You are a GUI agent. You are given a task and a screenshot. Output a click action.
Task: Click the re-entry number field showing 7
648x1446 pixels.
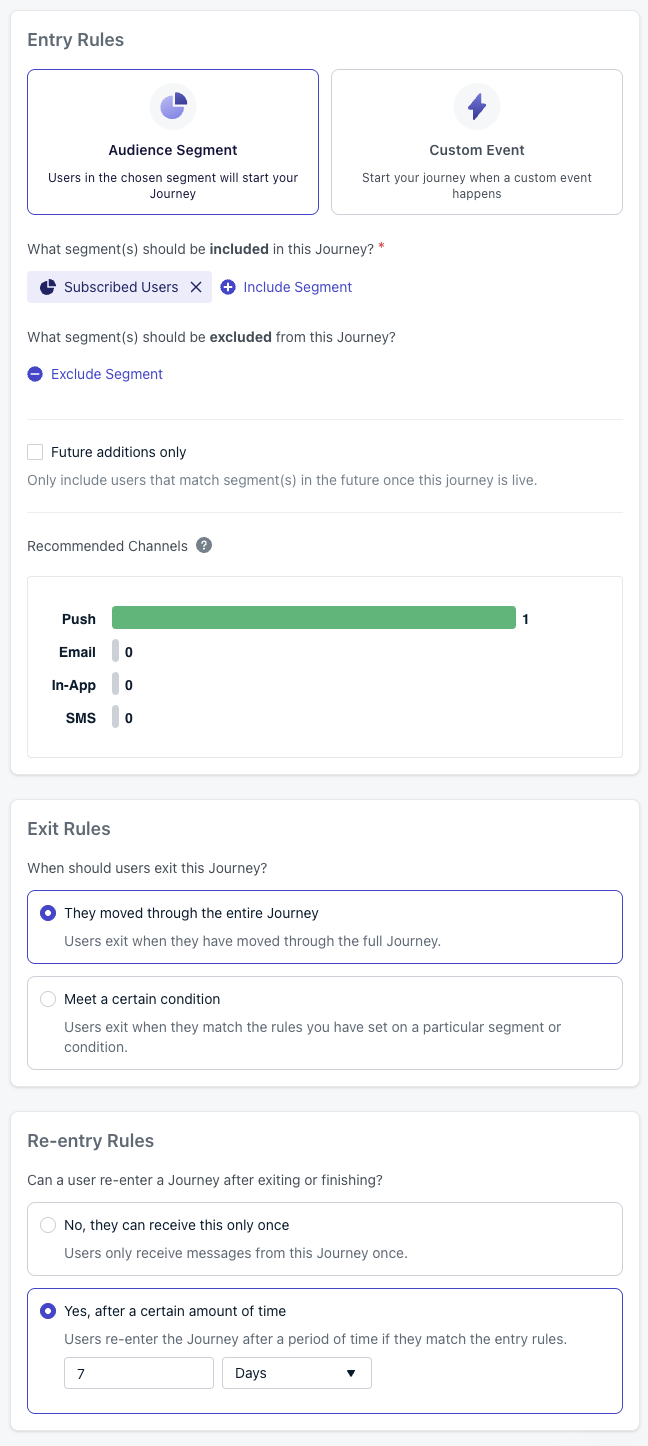[139, 1373]
